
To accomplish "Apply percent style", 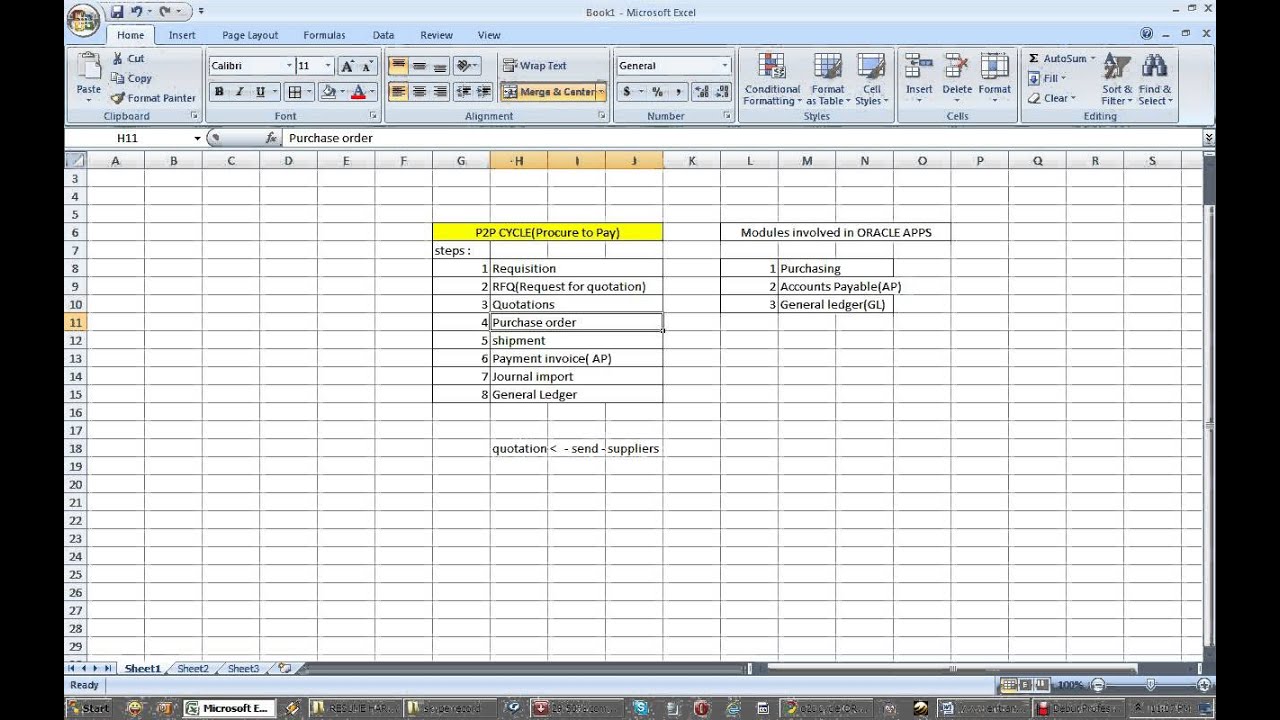I will pyautogui.click(x=657, y=92).
